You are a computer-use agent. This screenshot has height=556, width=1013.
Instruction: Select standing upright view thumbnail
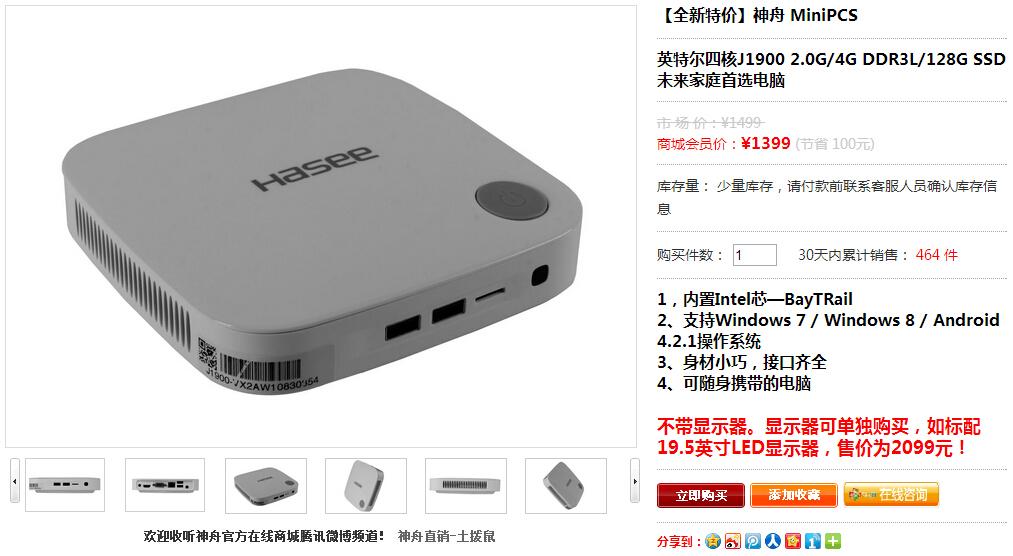pos(366,486)
